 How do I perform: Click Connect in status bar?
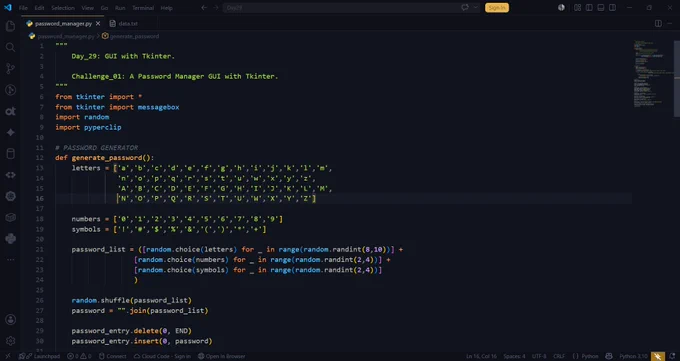(112, 356)
